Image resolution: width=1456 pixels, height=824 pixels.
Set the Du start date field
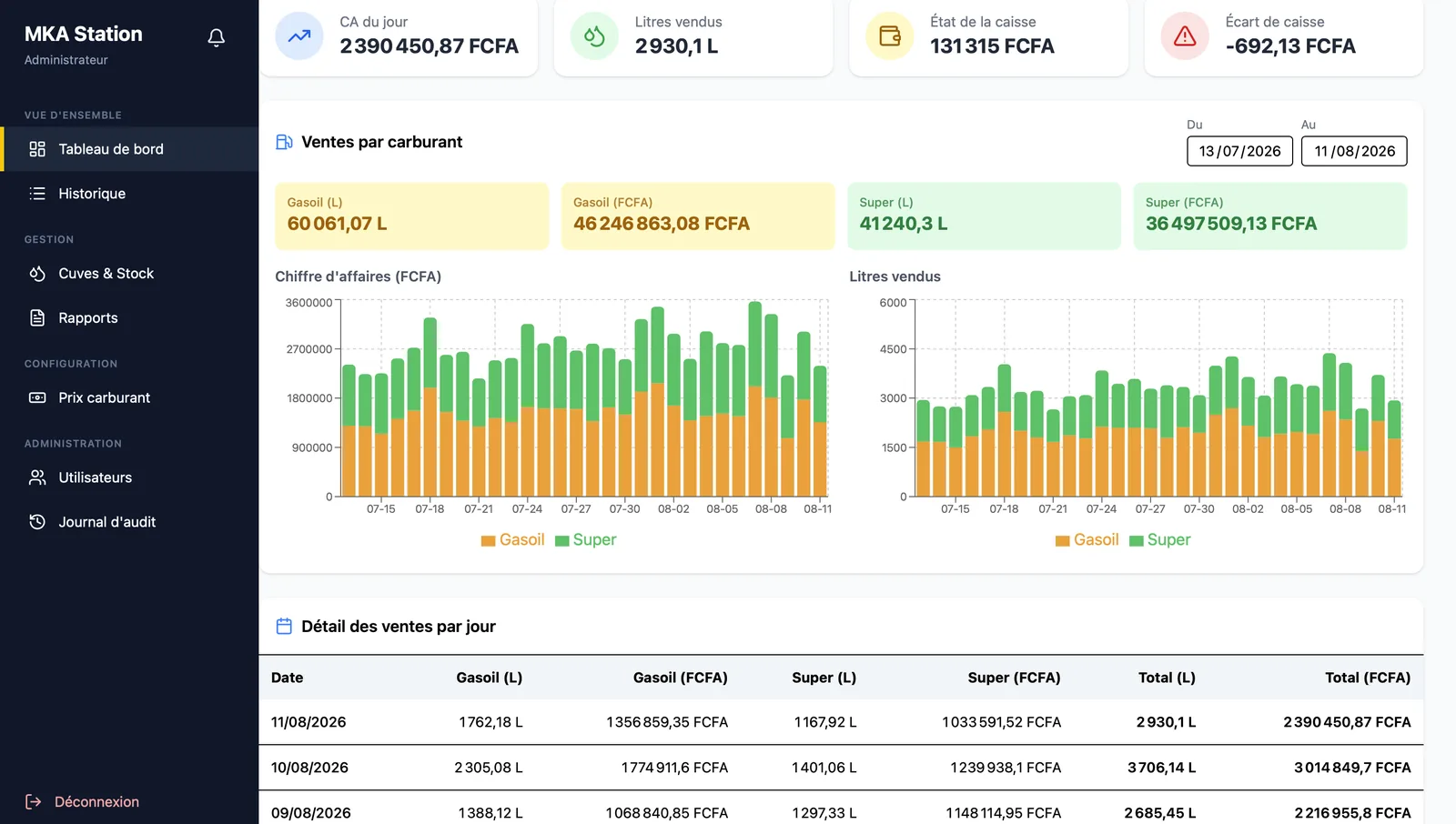coord(1239,151)
